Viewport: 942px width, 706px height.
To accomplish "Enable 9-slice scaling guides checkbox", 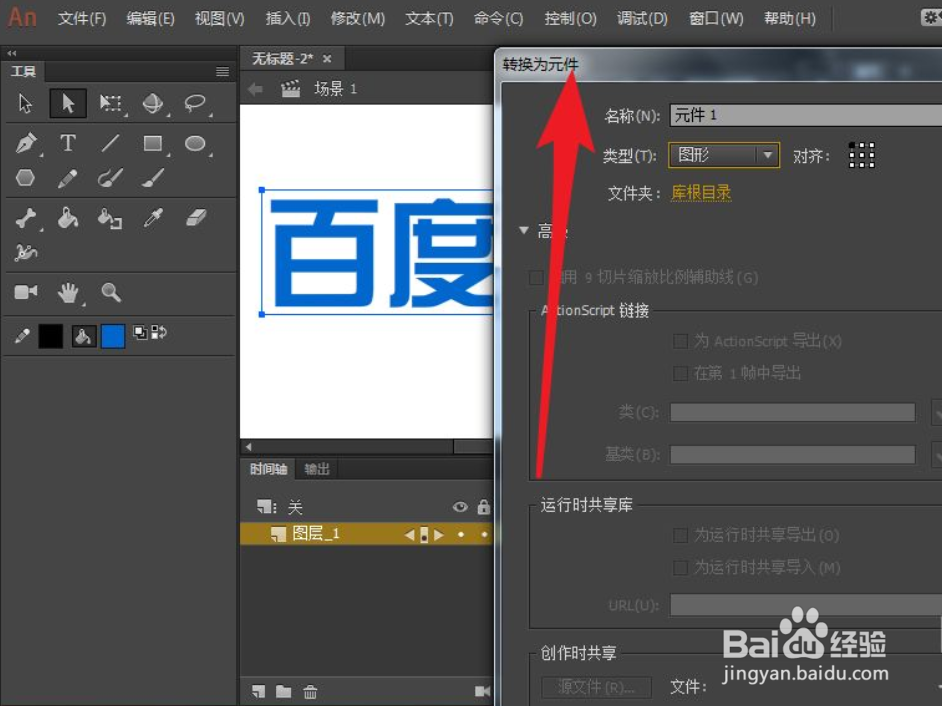I will pos(536,278).
